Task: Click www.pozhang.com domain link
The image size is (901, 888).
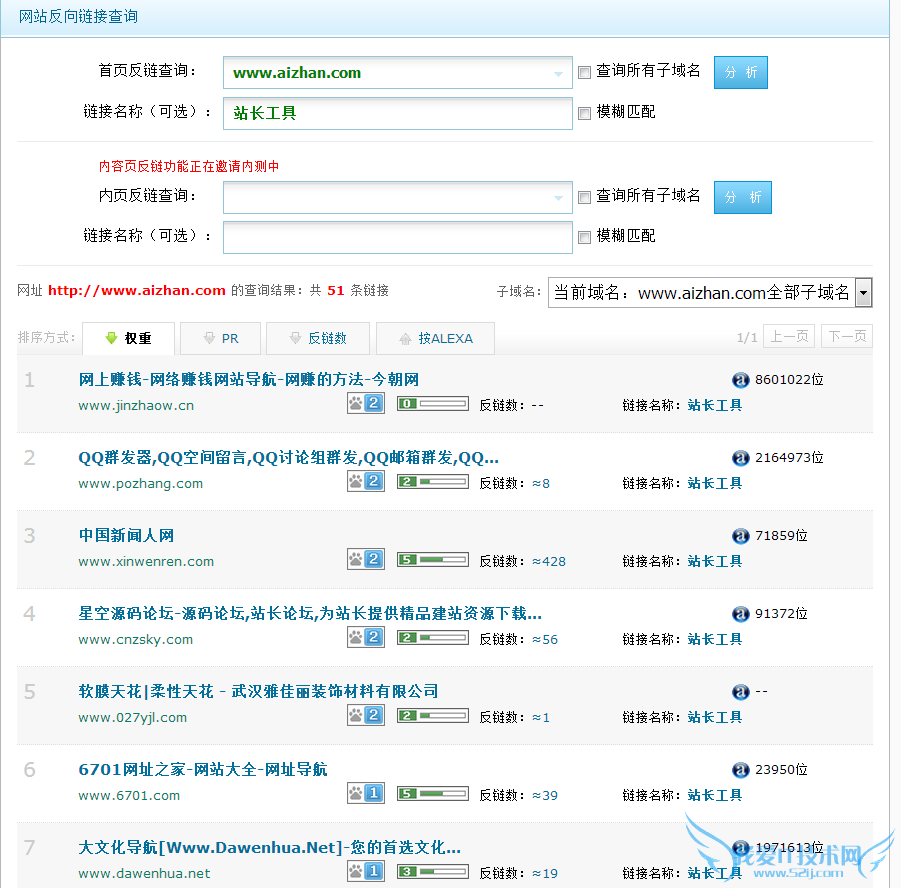Action: tap(141, 484)
